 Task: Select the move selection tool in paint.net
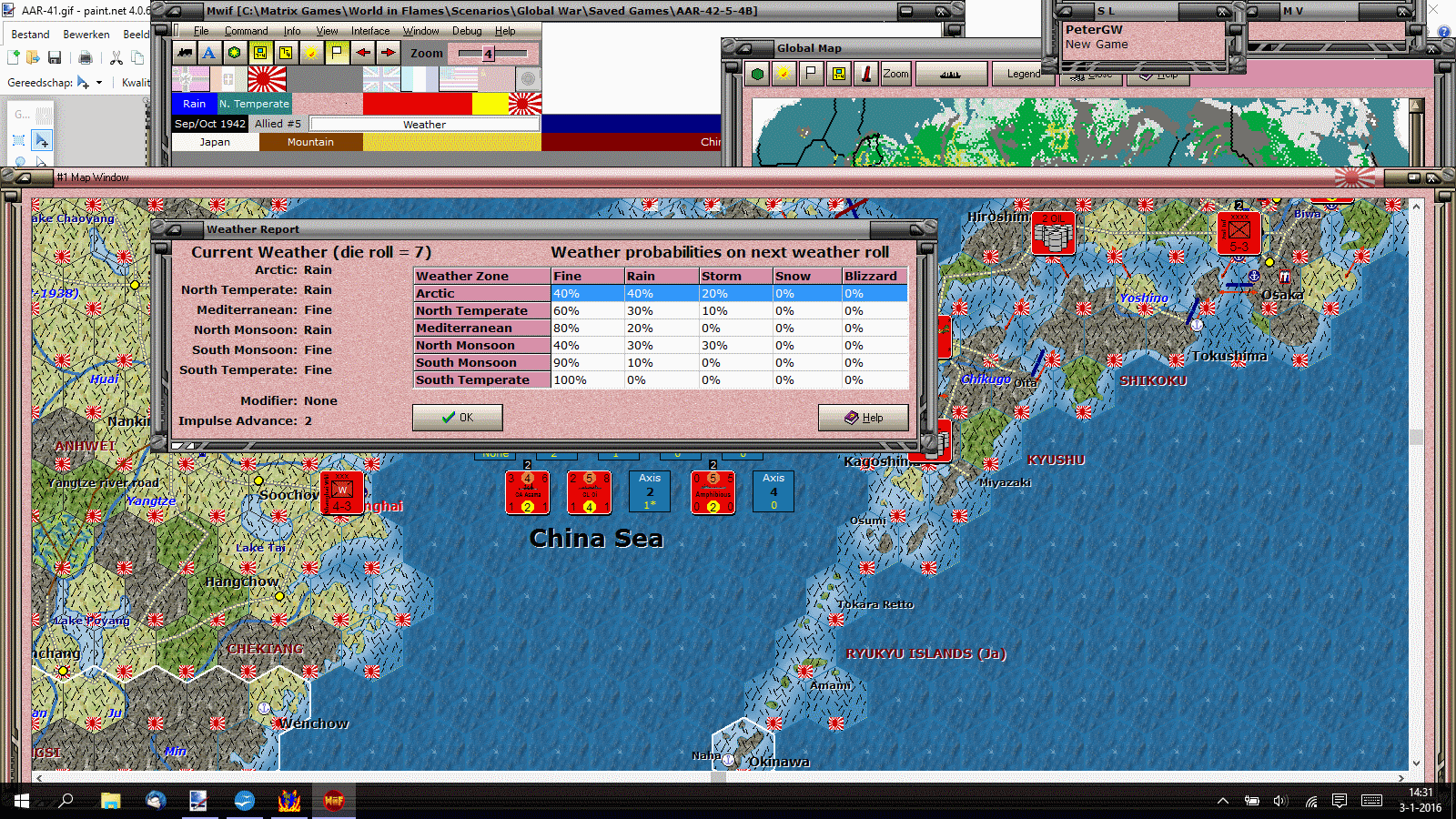click(42, 140)
